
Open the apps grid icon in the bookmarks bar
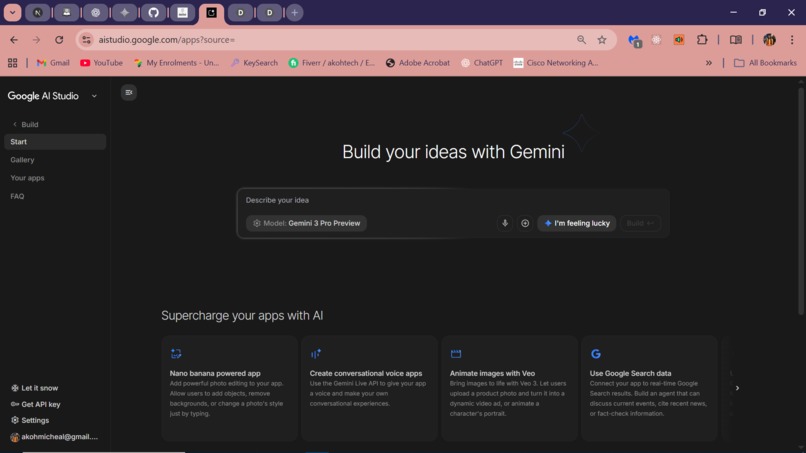point(12,63)
